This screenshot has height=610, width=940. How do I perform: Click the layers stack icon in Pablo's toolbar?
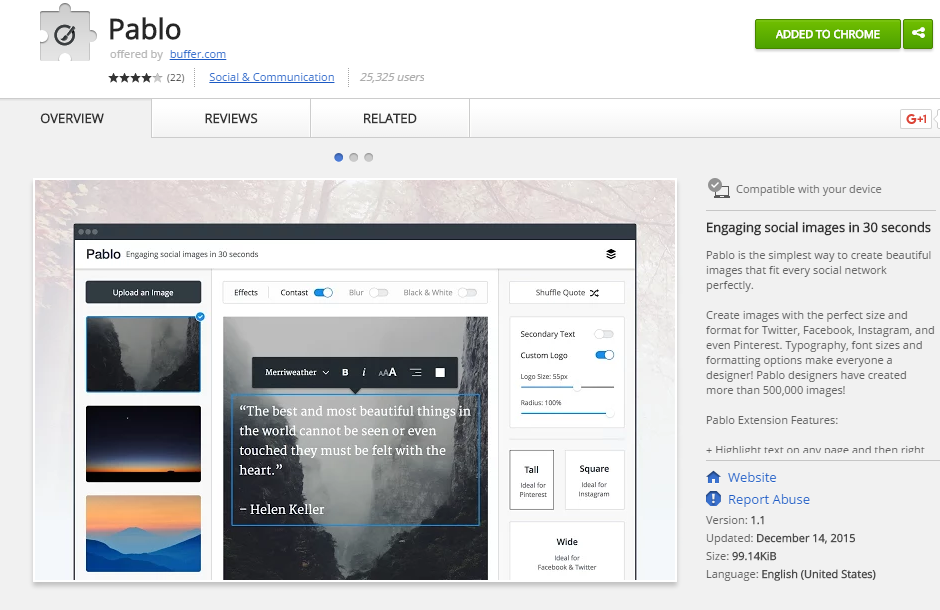(611, 254)
